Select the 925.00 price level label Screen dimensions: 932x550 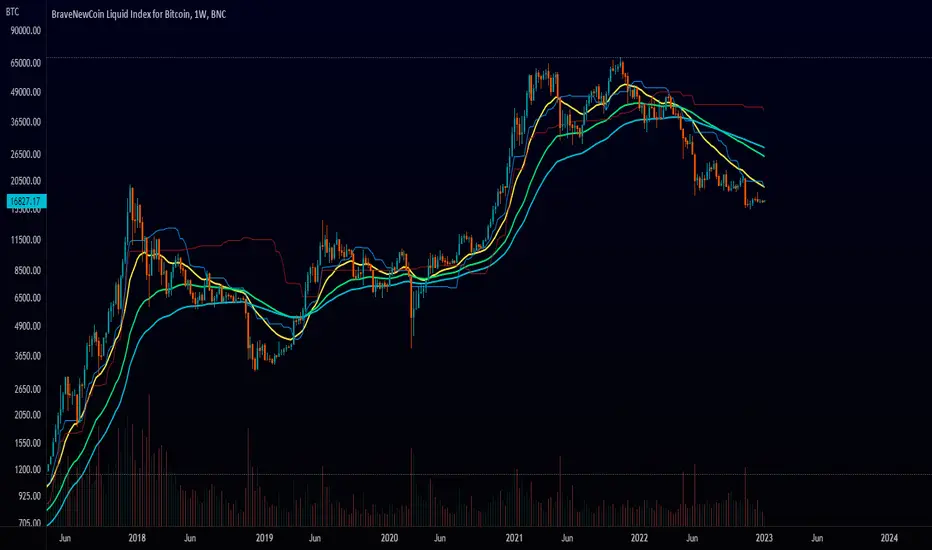tap(29, 496)
